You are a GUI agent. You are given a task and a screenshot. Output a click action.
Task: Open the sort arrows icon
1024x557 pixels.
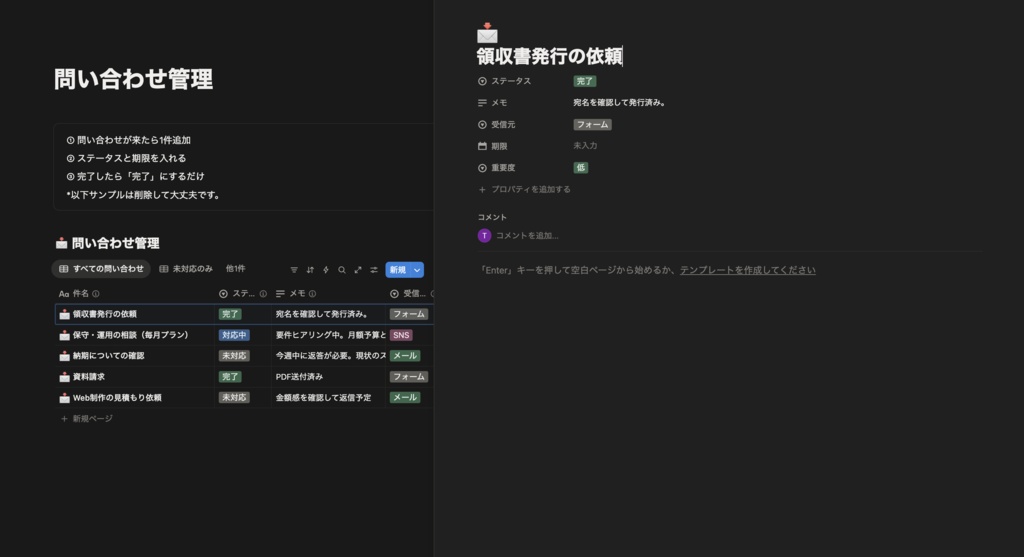click(x=310, y=270)
